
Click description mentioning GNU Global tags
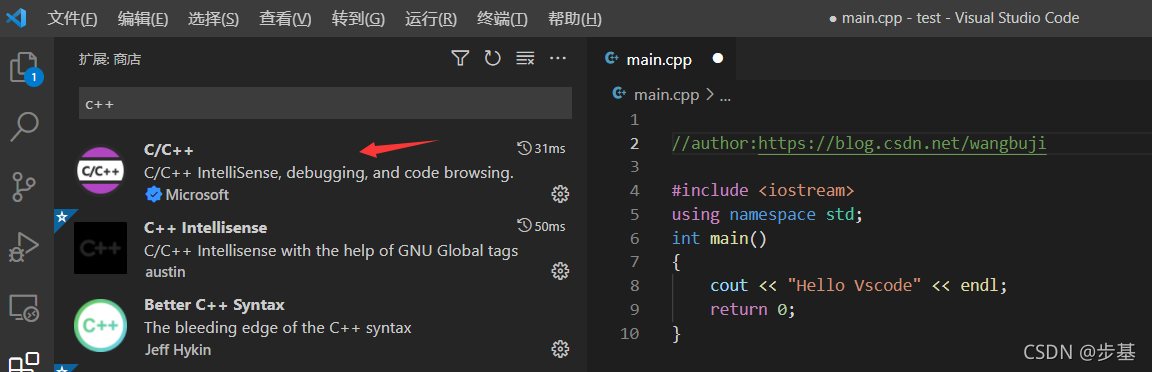click(x=331, y=251)
